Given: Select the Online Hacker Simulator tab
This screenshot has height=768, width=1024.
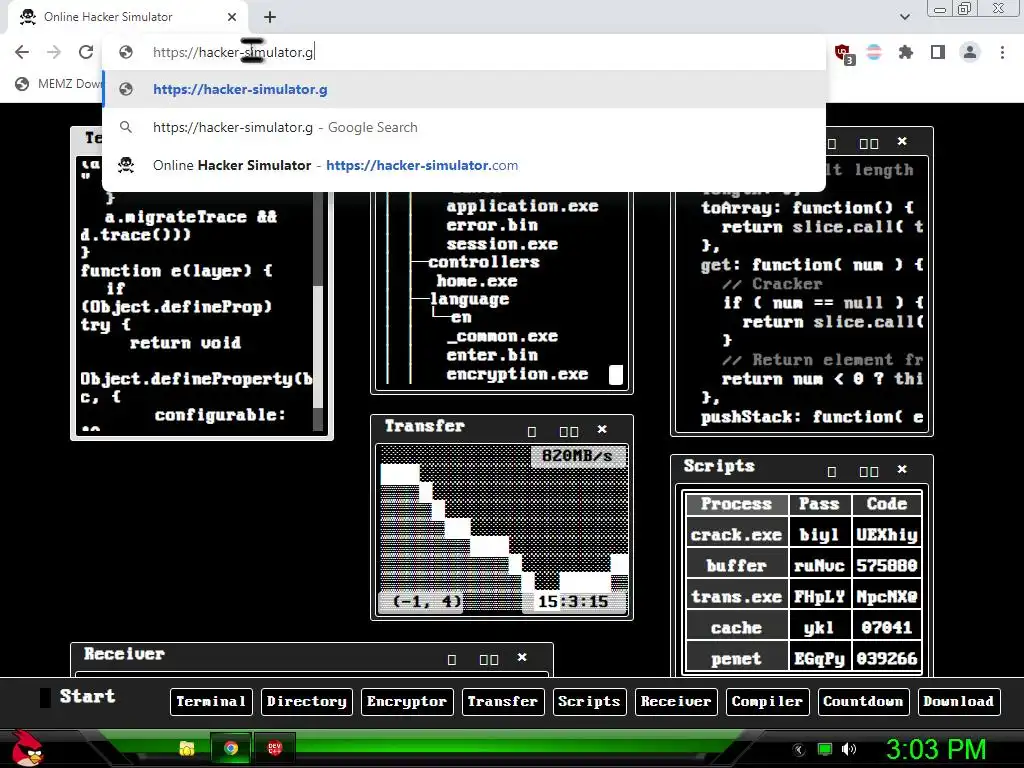Looking at the screenshot, I should pyautogui.click(x=127, y=17).
